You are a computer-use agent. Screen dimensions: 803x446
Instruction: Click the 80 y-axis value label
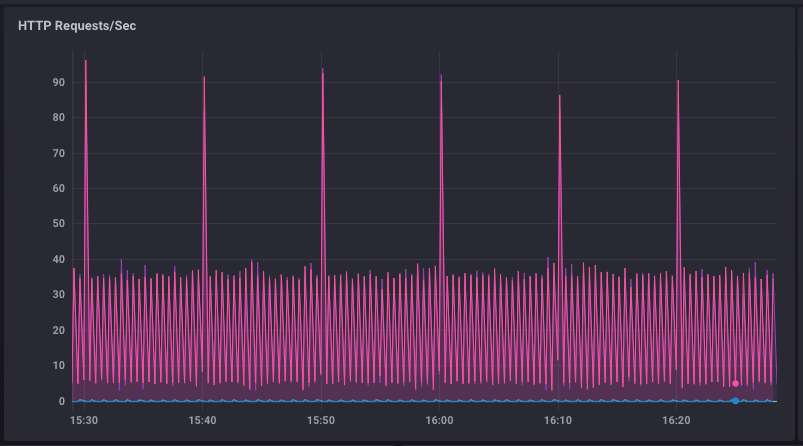point(58,118)
